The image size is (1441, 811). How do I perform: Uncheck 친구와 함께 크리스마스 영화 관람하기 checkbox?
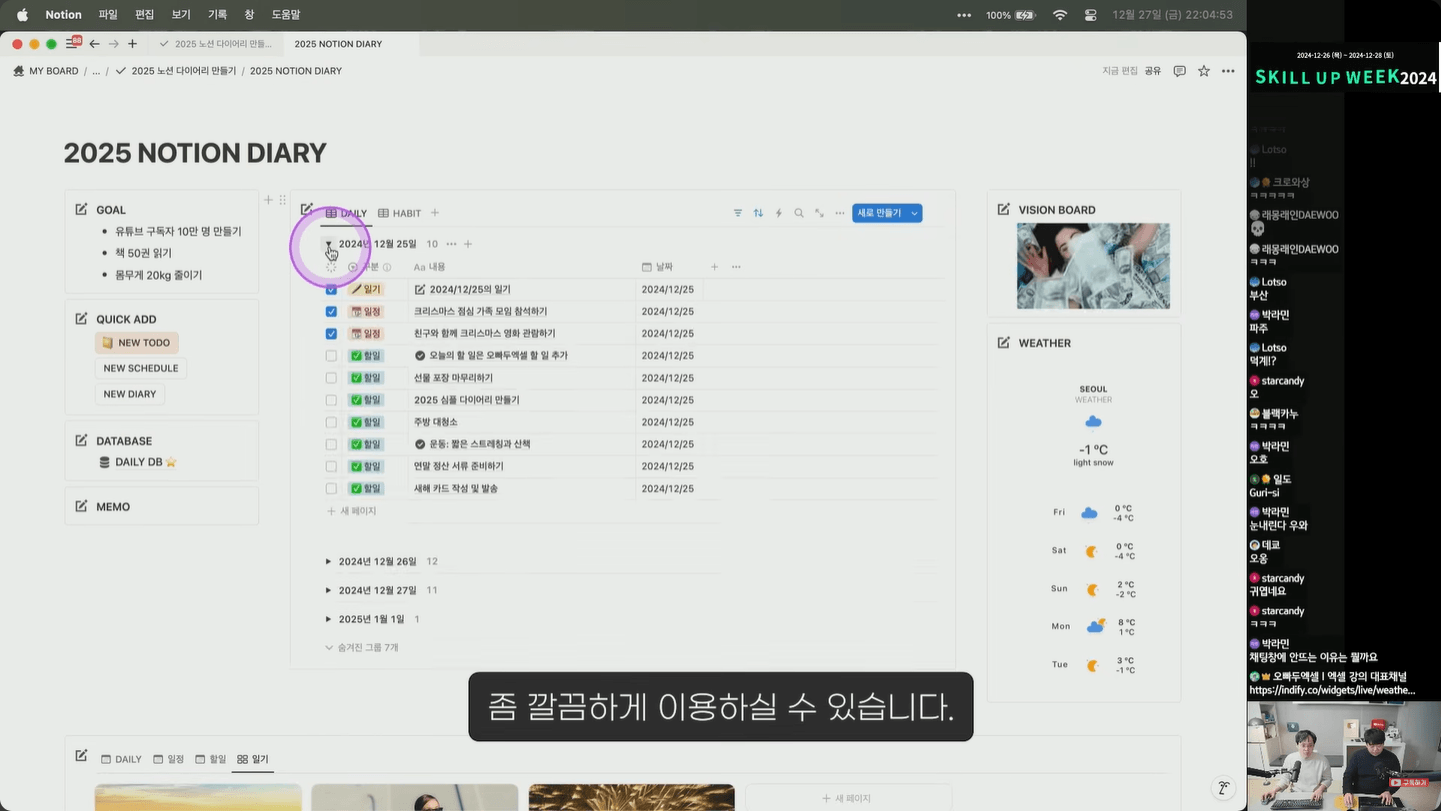[331, 333]
